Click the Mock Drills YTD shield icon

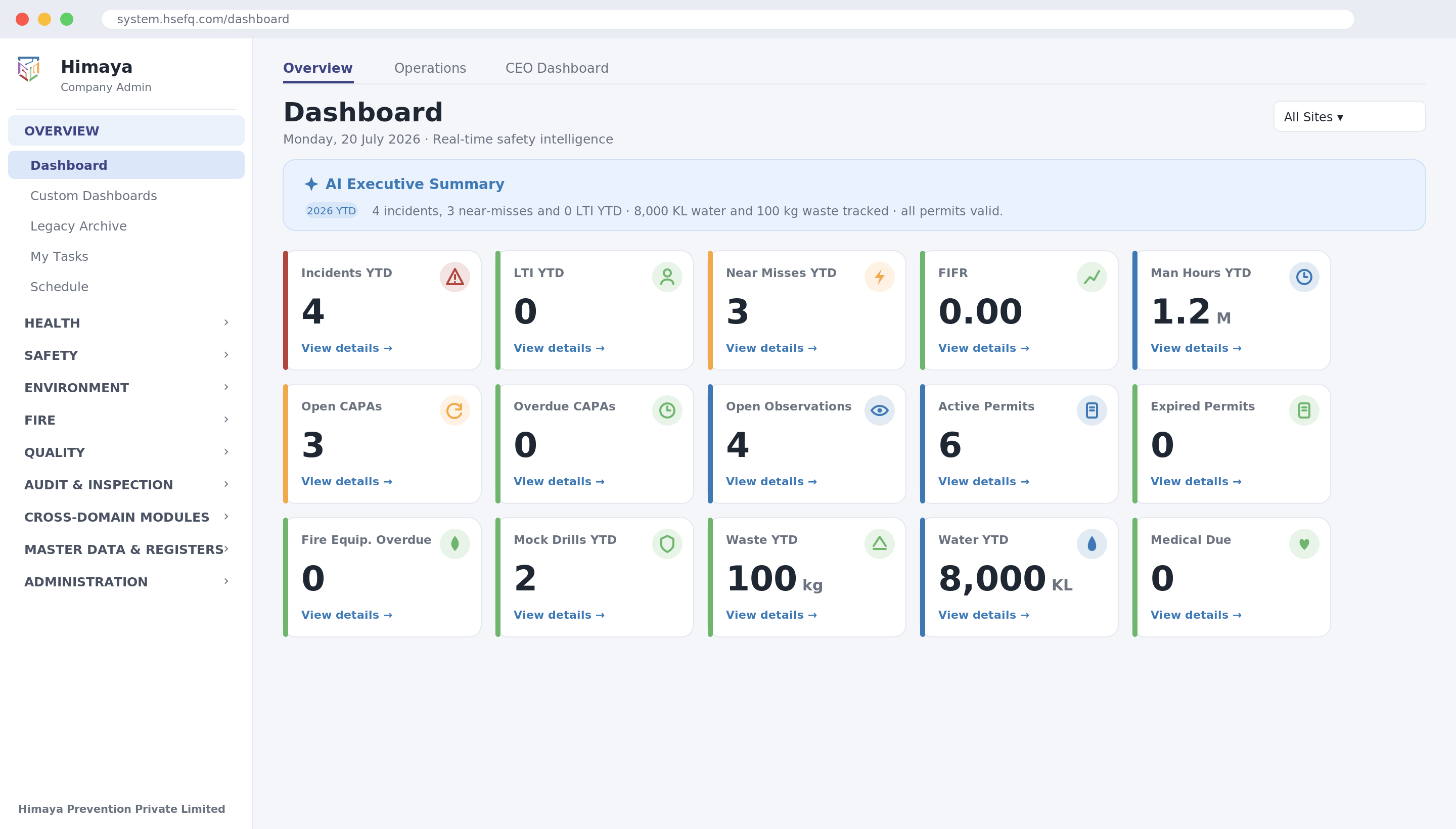click(667, 544)
